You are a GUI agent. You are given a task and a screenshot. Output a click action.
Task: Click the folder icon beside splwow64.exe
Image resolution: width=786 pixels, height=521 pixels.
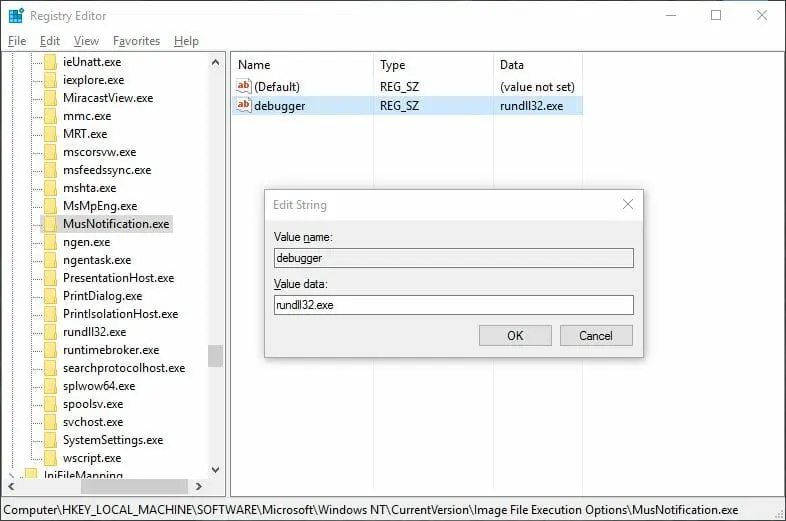(50, 387)
